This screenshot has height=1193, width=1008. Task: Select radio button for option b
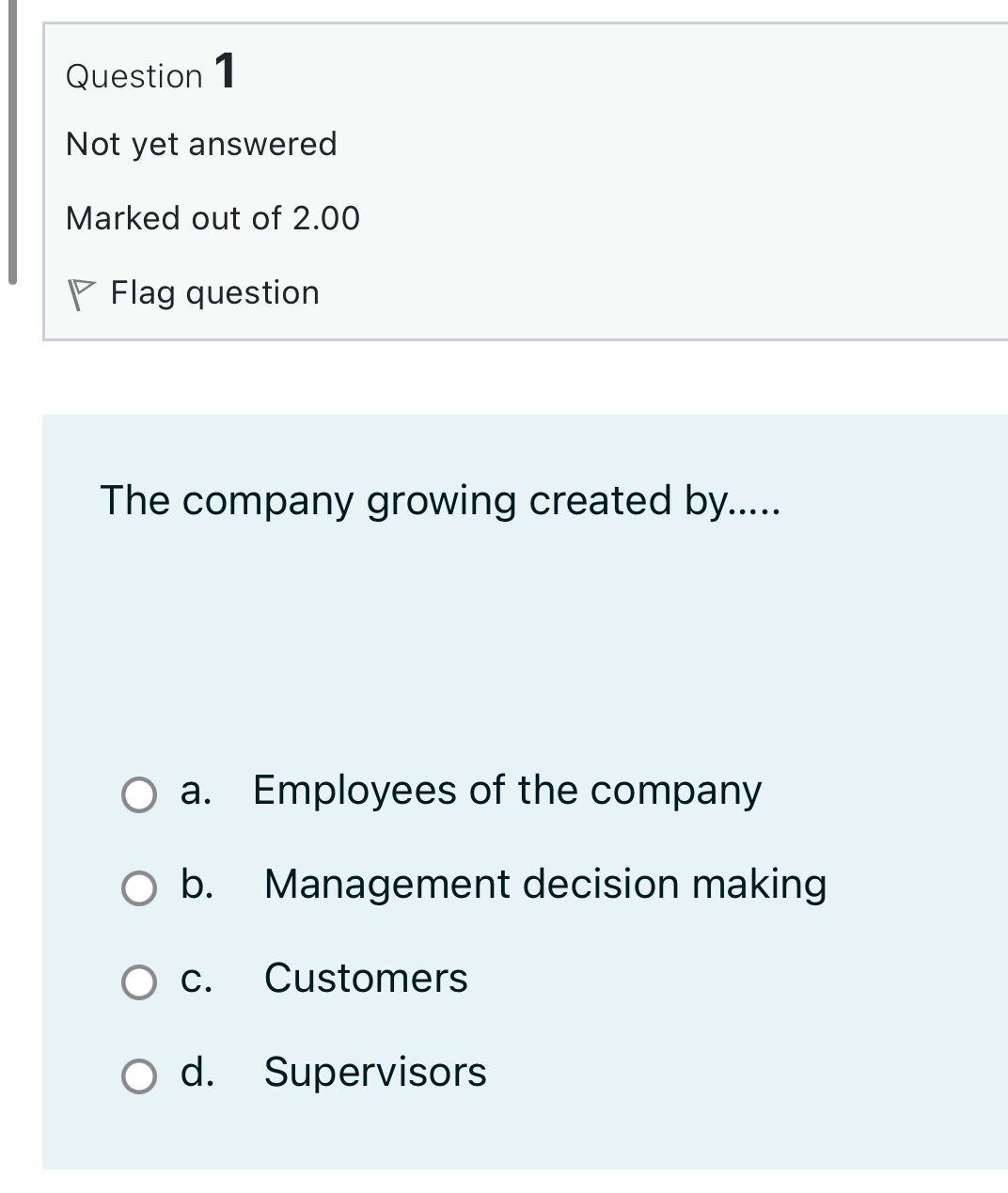coord(138,888)
